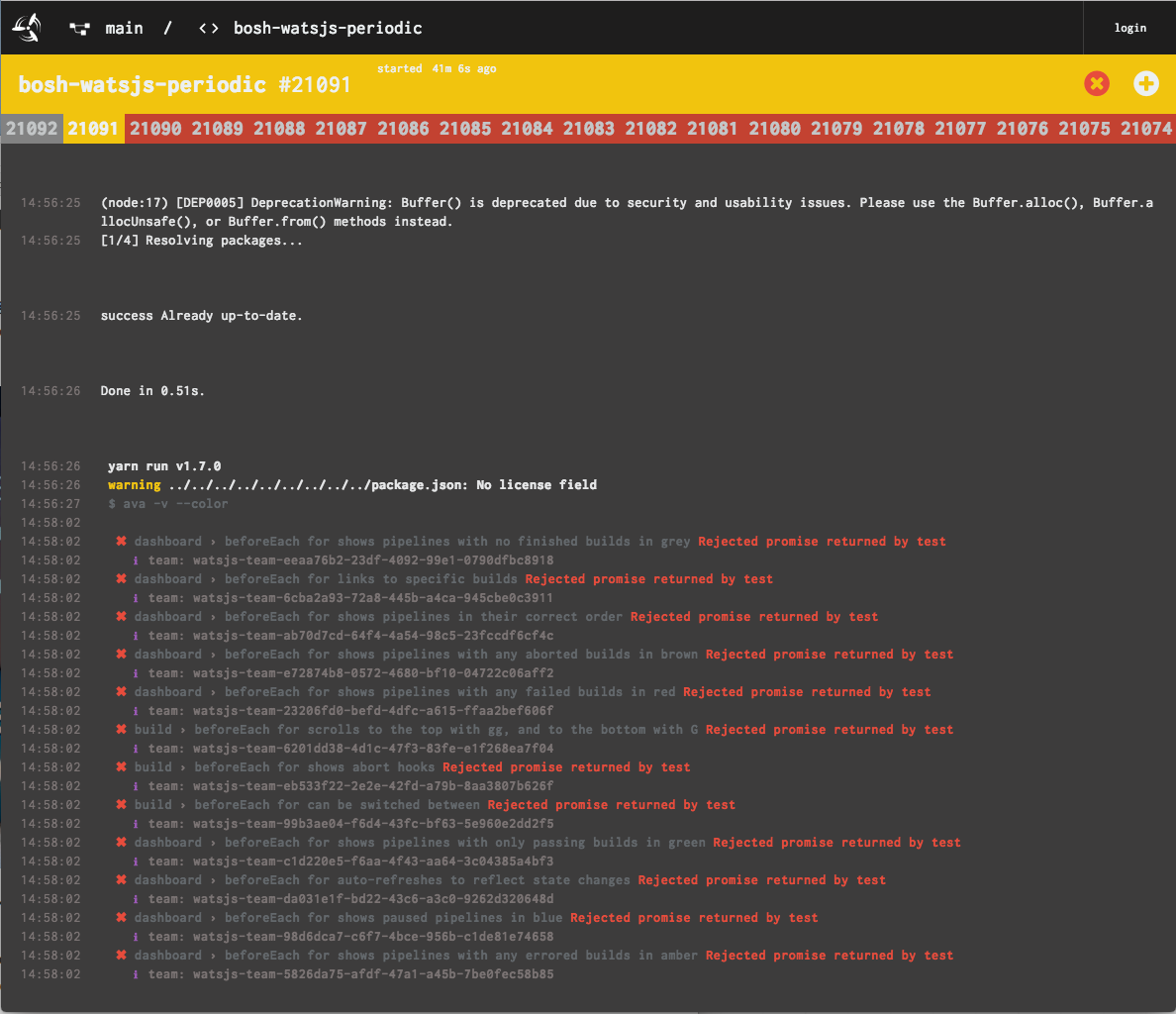Select the current build 21091 tab
The width and height of the screenshot is (1176, 1014).
click(x=93, y=129)
